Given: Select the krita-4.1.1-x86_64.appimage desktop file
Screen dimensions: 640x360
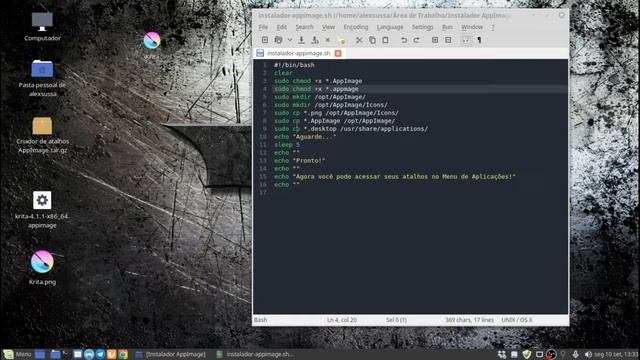Looking at the screenshot, I should [x=42, y=210].
